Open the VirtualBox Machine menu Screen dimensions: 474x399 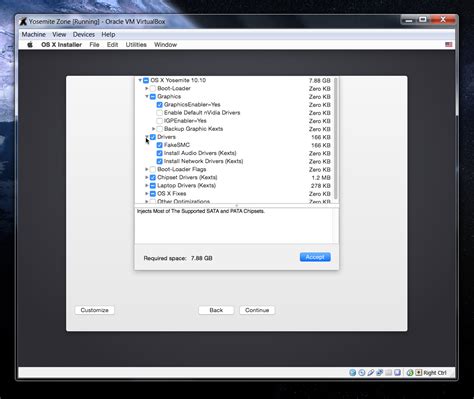(34, 34)
